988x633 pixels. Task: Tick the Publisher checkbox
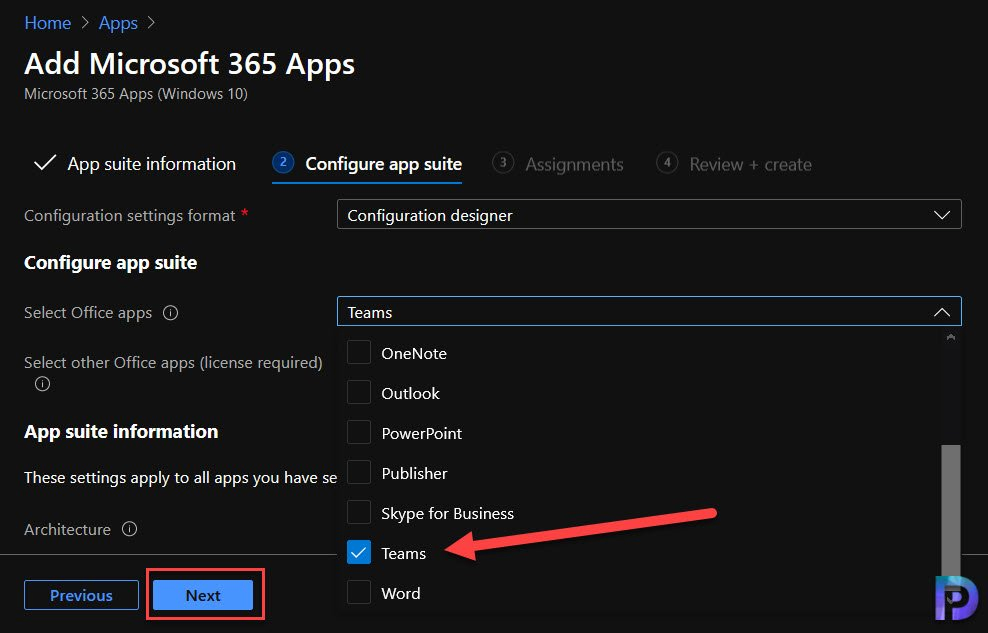point(359,472)
